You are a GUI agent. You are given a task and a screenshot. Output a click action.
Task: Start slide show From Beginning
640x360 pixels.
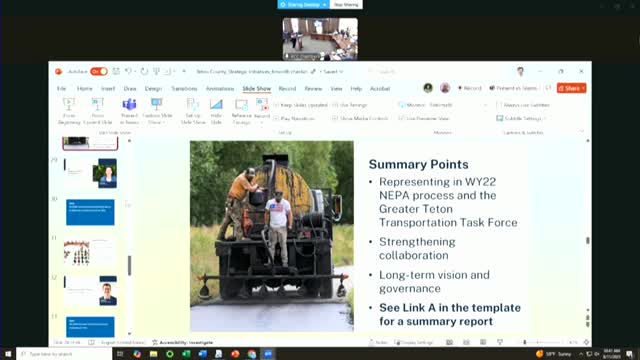coord(69,111)
